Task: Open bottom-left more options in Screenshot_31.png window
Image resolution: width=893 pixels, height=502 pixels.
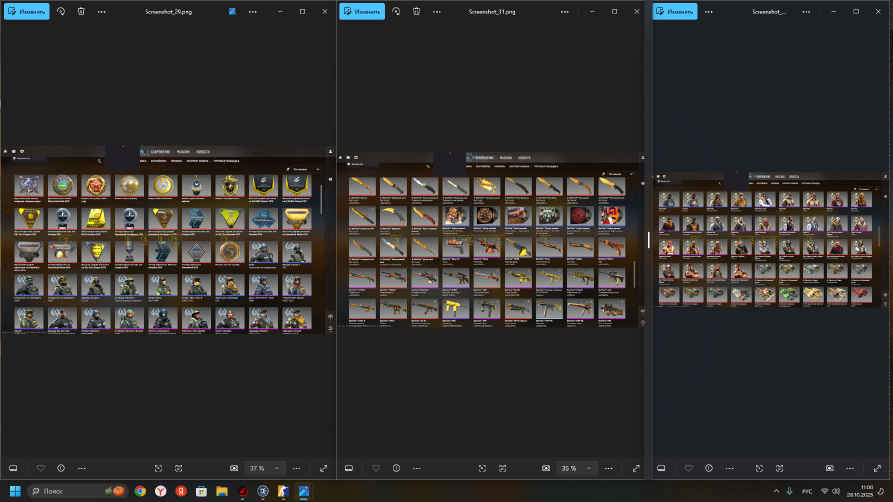Action: tap(417, 468)
